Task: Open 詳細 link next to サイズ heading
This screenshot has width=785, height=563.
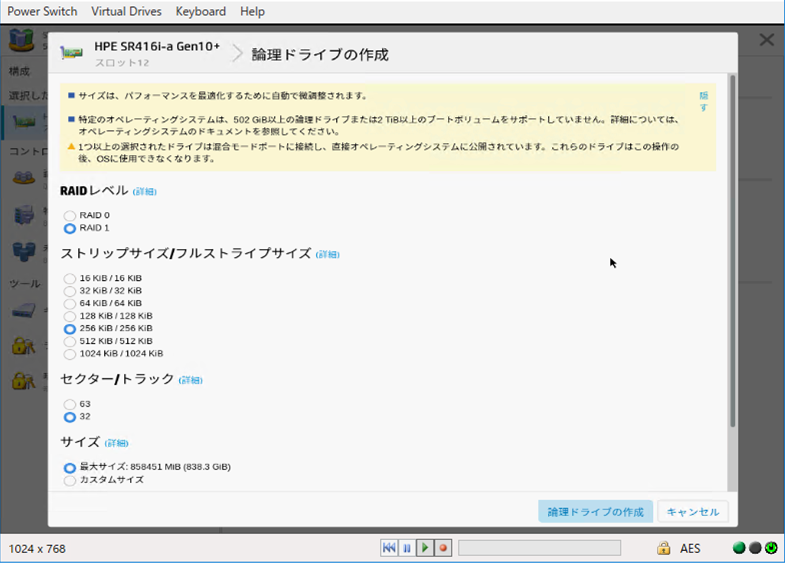Action: click(117, 443)
